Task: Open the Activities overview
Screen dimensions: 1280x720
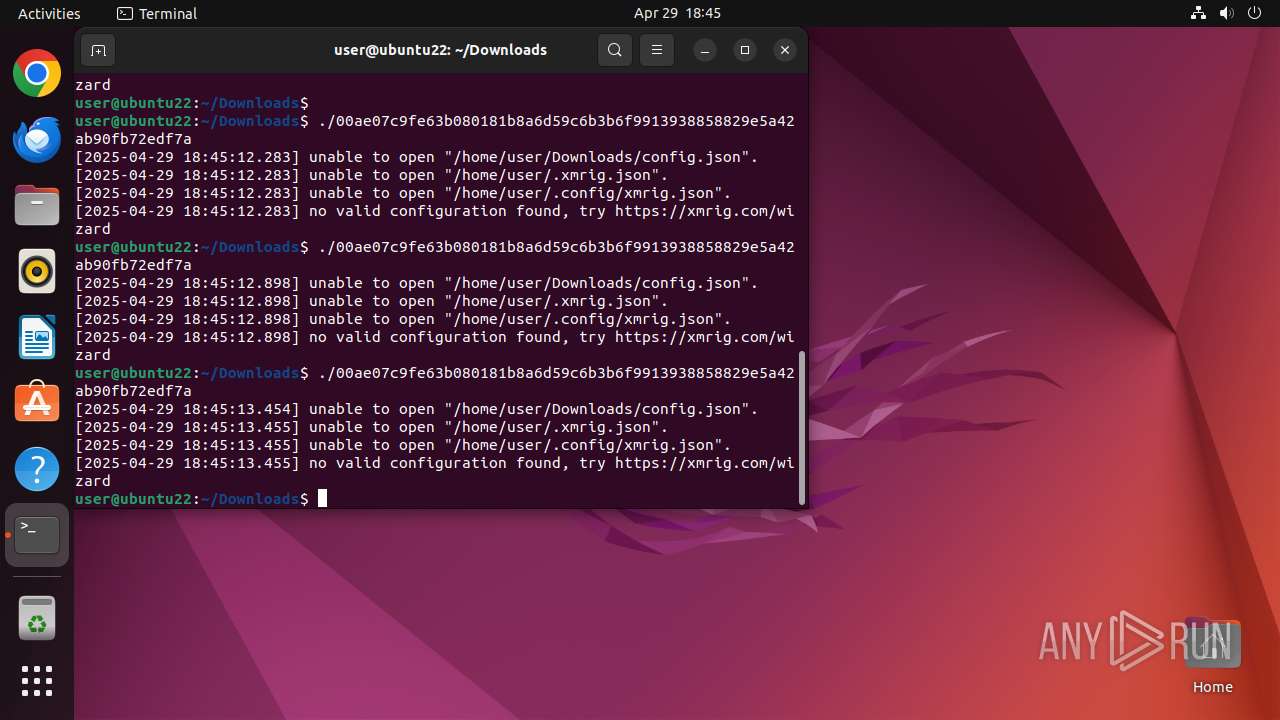Action: click(x=49, y=13)
